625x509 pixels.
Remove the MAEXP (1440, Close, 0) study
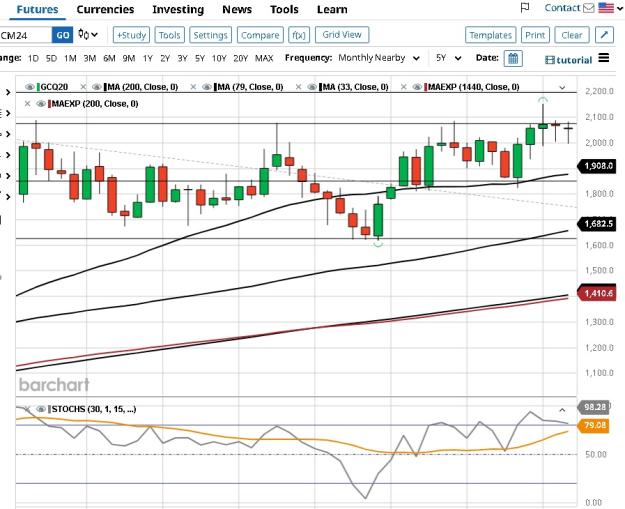pos(403,87)
